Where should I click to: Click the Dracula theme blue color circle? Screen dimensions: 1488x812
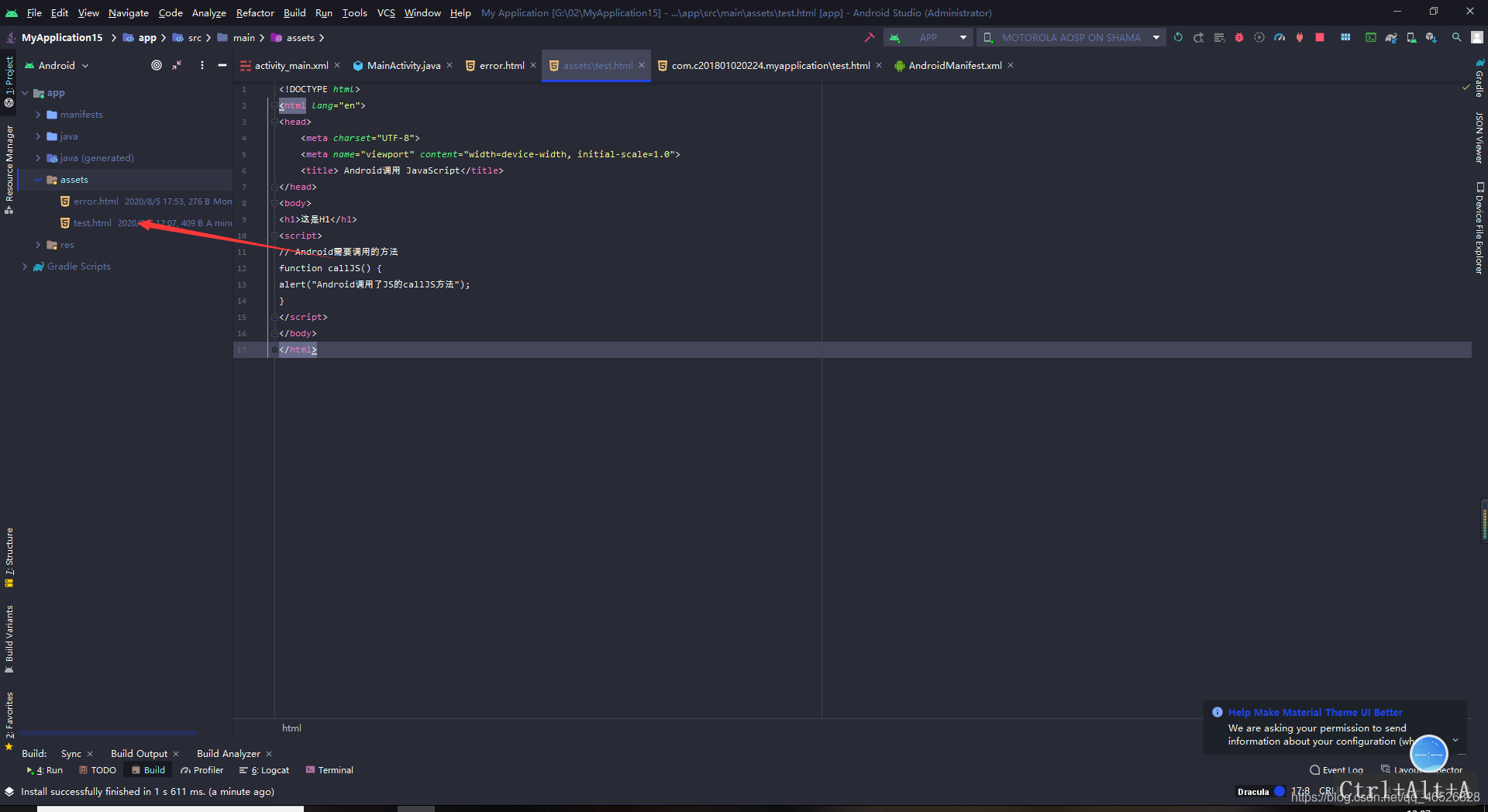[x=1280, y=791]
